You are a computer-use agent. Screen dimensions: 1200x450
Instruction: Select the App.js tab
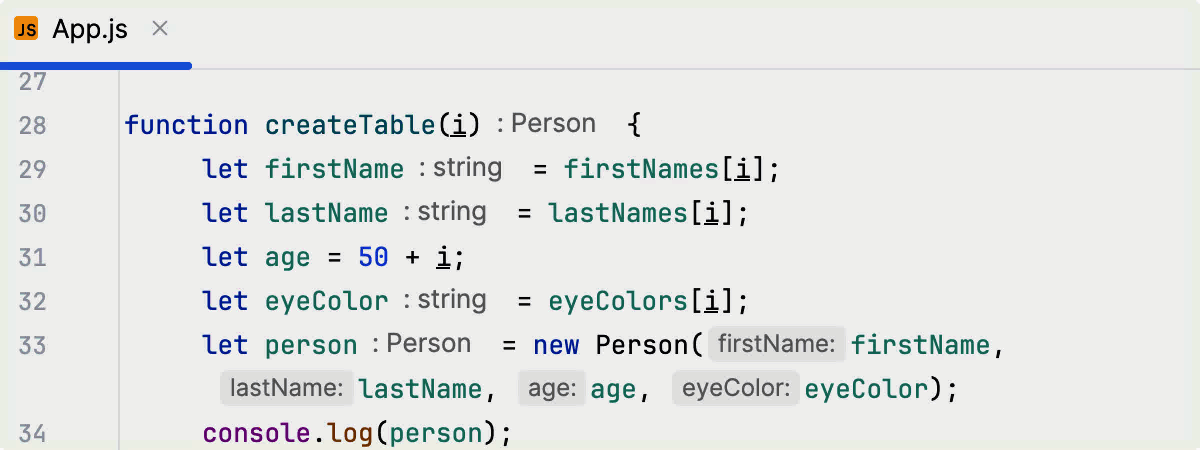click(x=89, y=30)
